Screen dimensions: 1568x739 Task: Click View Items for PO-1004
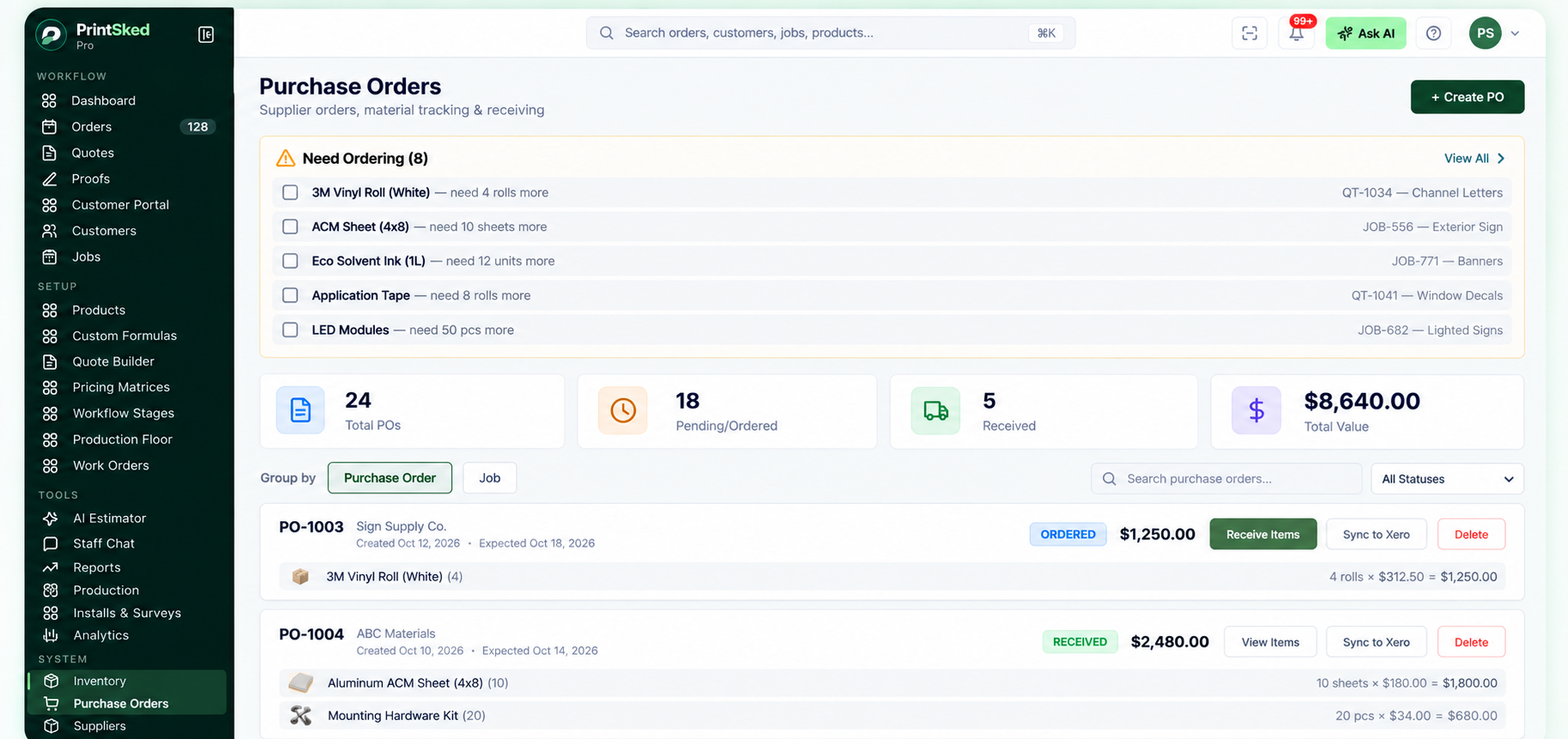point(1270,642)
